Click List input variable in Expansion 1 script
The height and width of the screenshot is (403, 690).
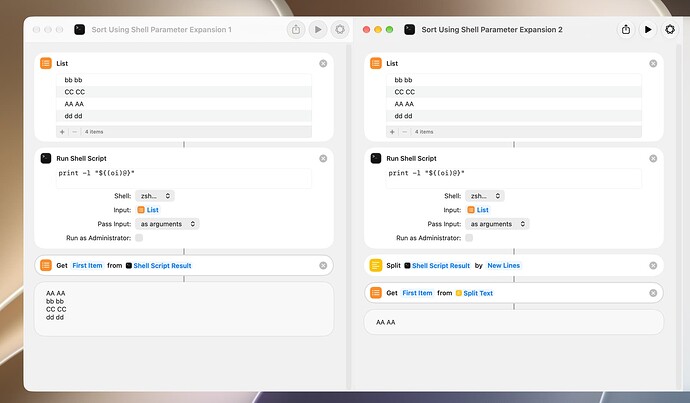148,210
